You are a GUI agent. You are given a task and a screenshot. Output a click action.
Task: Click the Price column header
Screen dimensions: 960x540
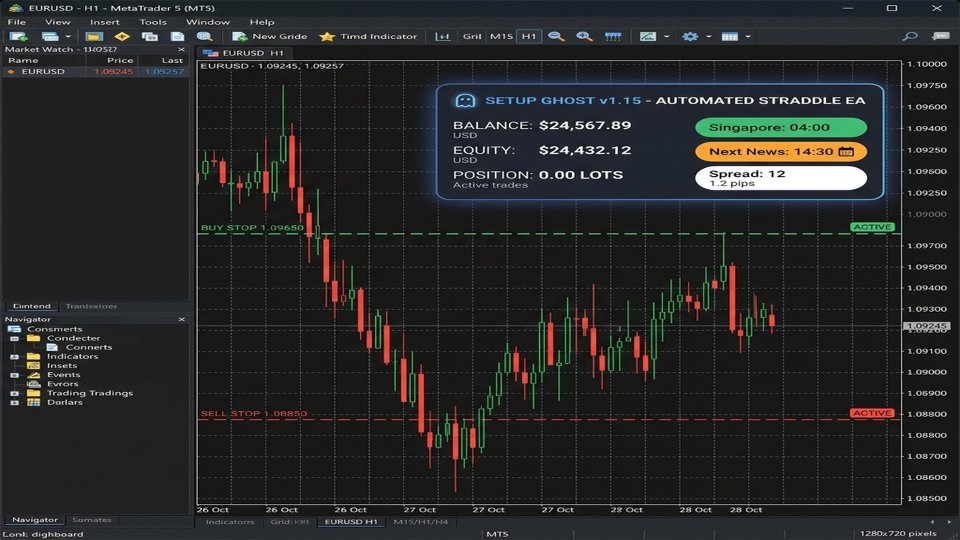pos(120,60)
